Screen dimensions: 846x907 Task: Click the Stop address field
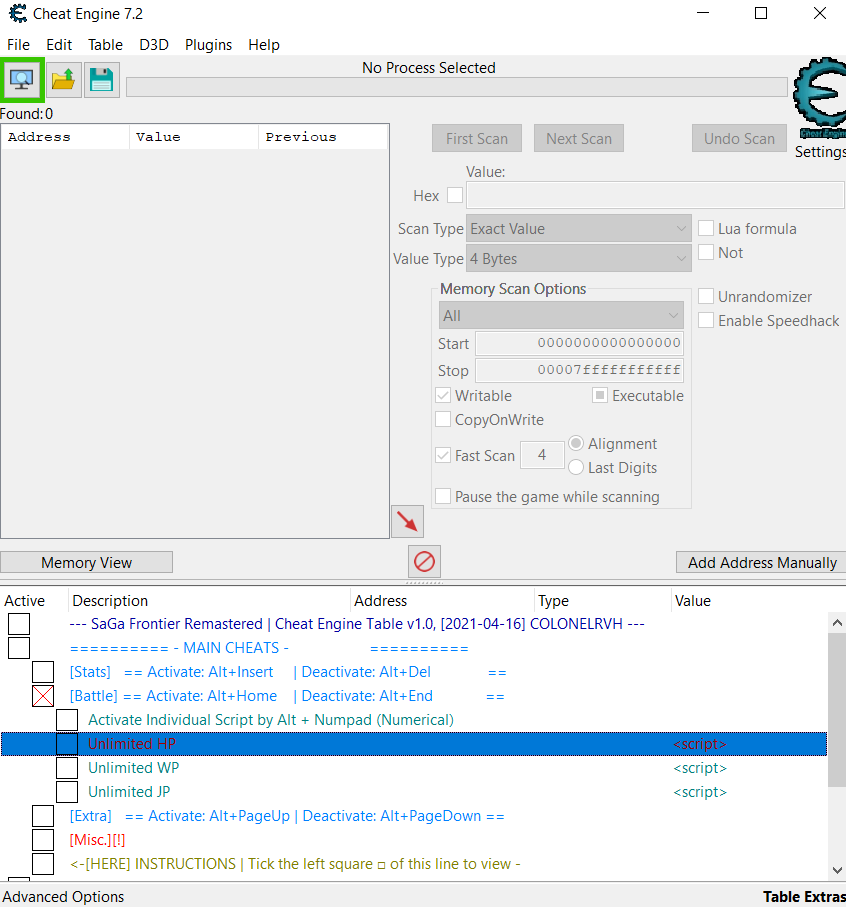[579, 370]
